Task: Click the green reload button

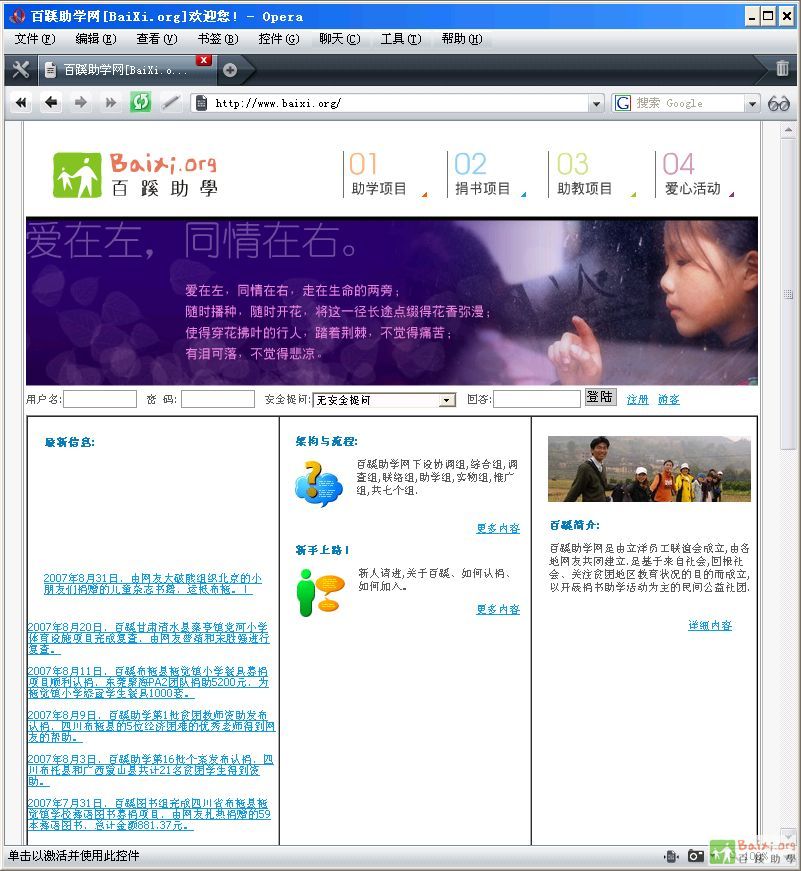Action: 140,103
